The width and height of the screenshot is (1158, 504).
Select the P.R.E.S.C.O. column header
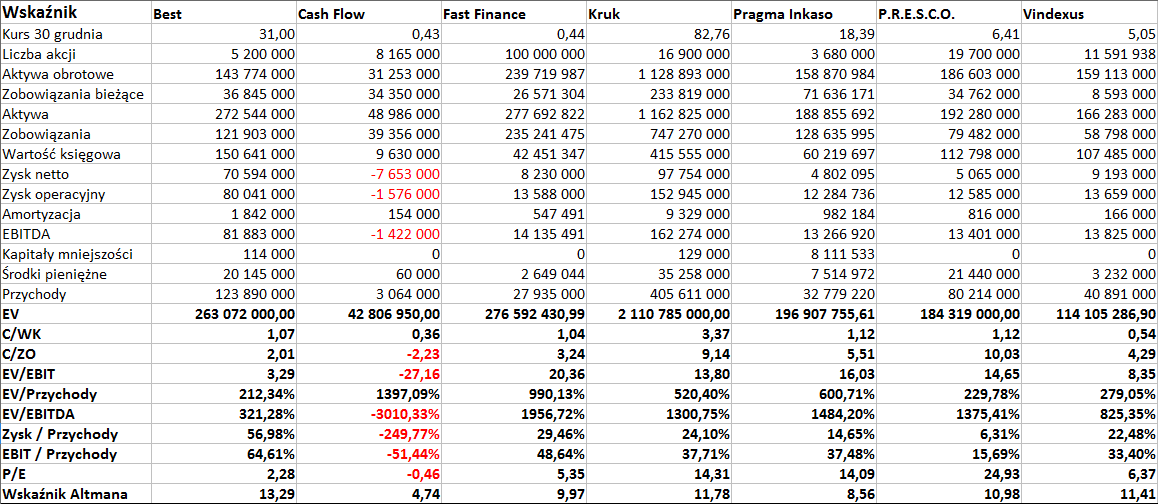[x=949, y=13]
